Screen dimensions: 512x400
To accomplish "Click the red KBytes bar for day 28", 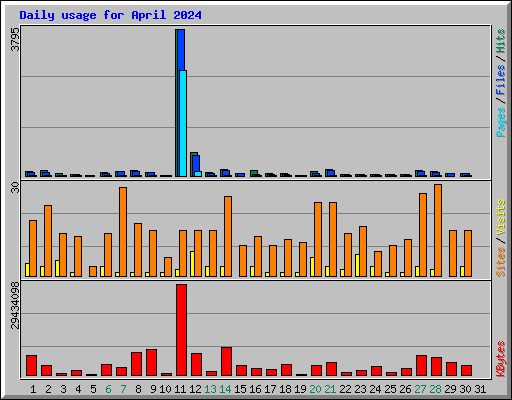I will [436, 367].
